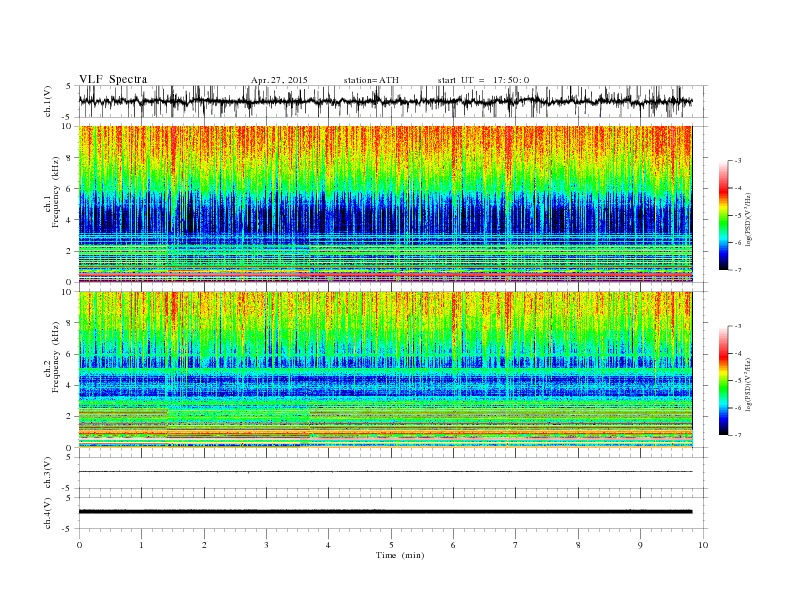This screenshot has width=792, height=612.
Task: Click the "-3" label on ch.1 color scale
Action: click(738, 161)
